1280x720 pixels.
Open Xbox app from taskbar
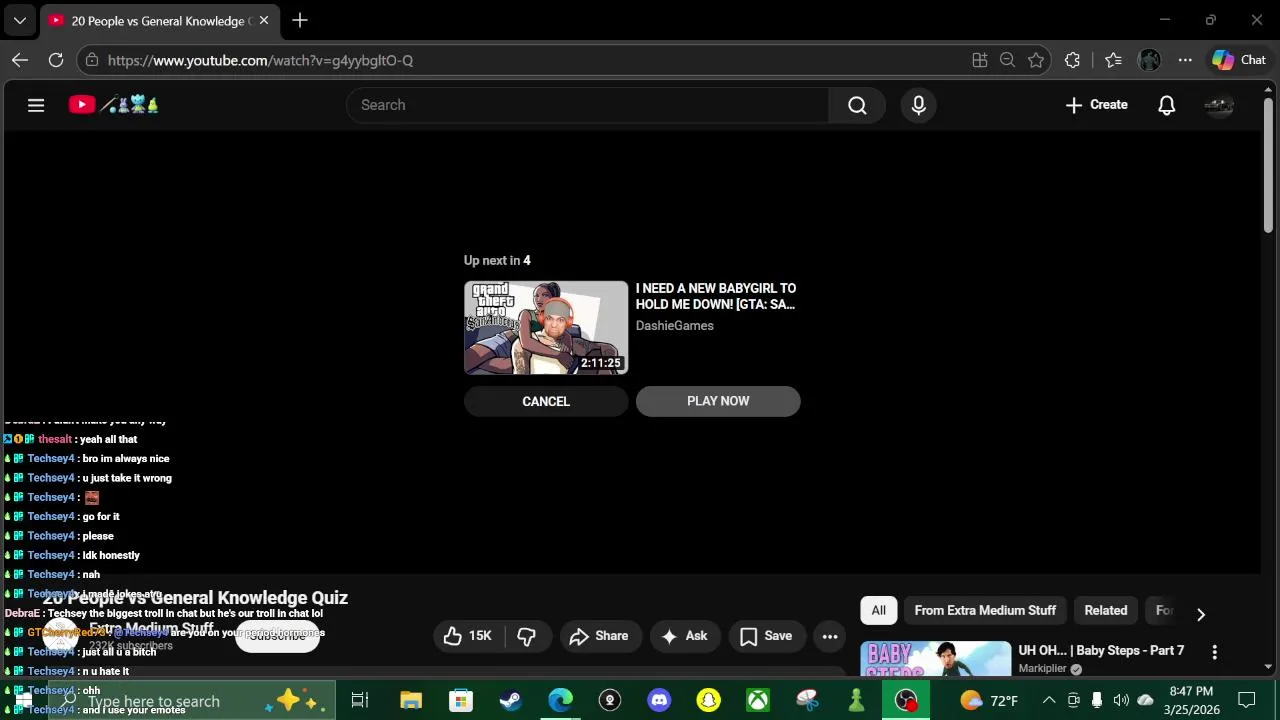point(758,700)
